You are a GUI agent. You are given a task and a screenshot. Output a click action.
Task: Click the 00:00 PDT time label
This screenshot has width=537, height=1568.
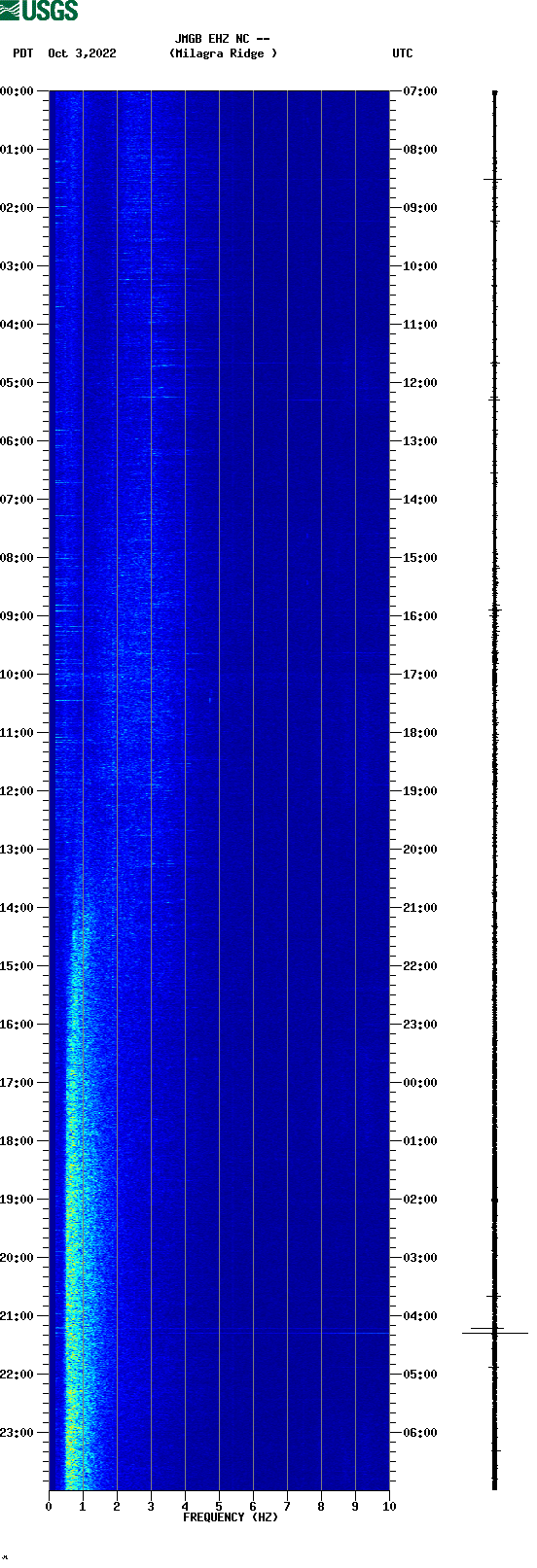(17, 91)
